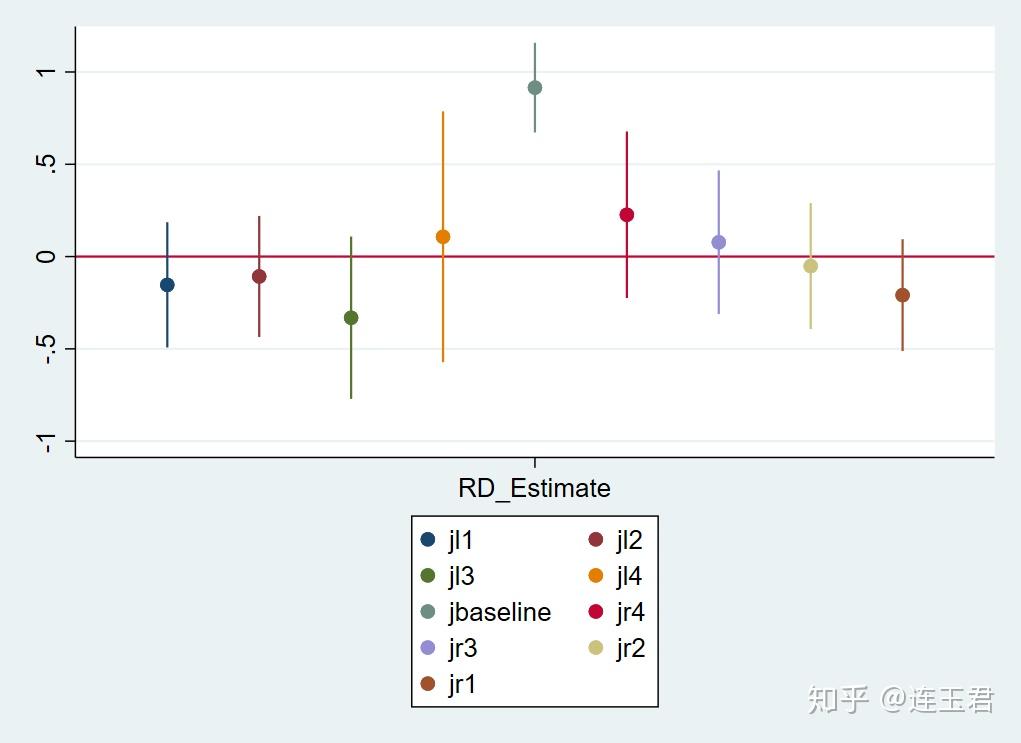Select the jr2 legend label
Image resolution: width=1021 pixels, height=743 pixels.
(x=630, y=648)
